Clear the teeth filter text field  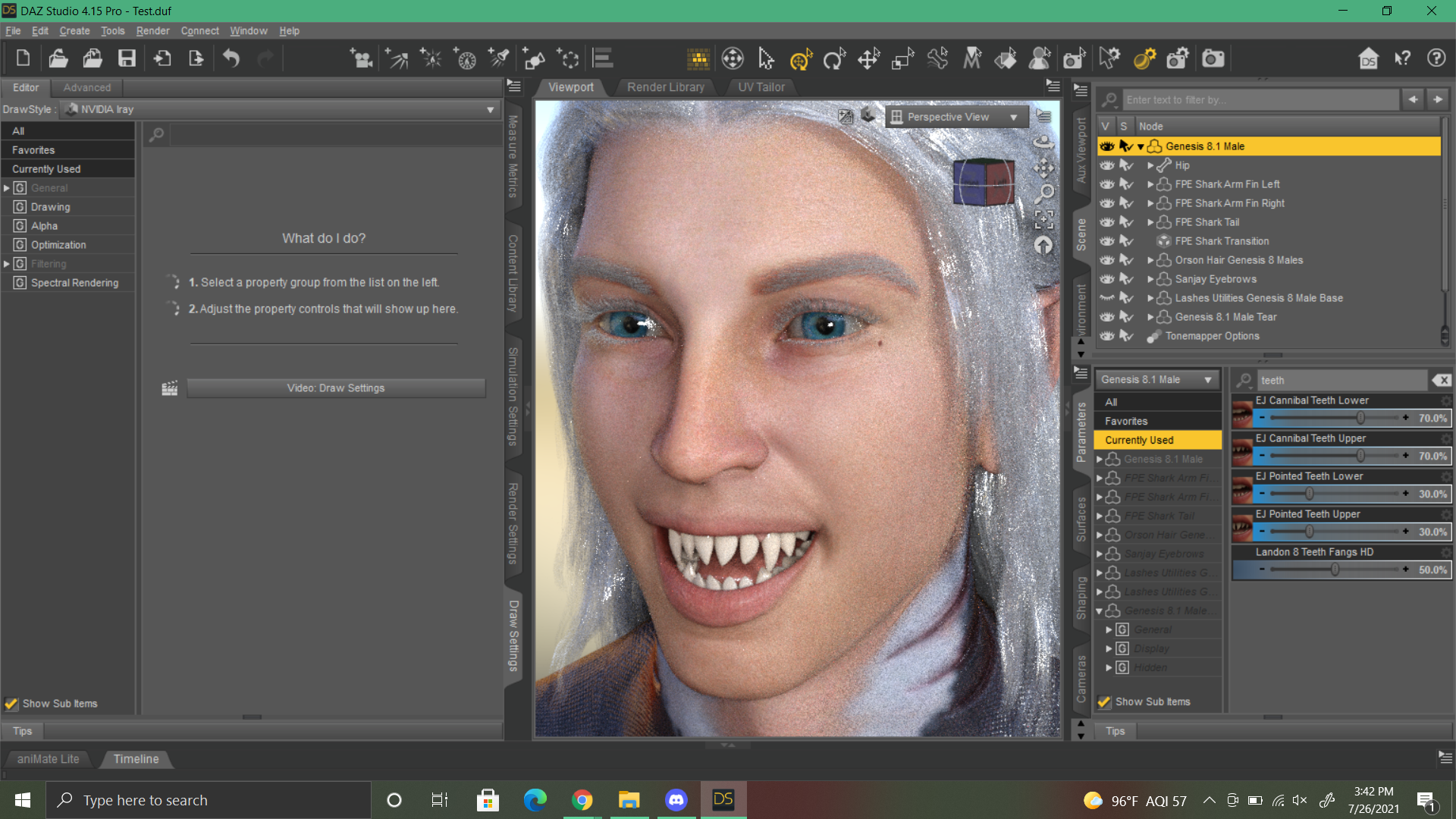pos(1441,381)
